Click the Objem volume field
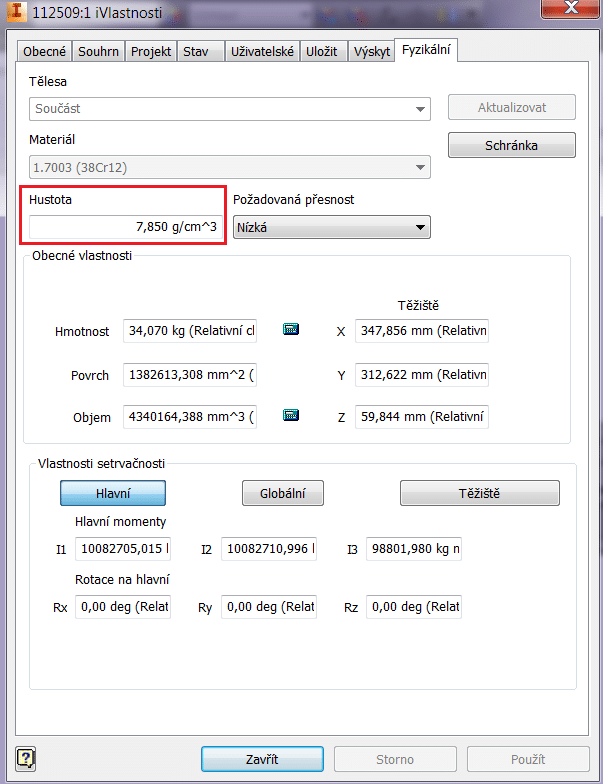 click(x=190, y=417)
